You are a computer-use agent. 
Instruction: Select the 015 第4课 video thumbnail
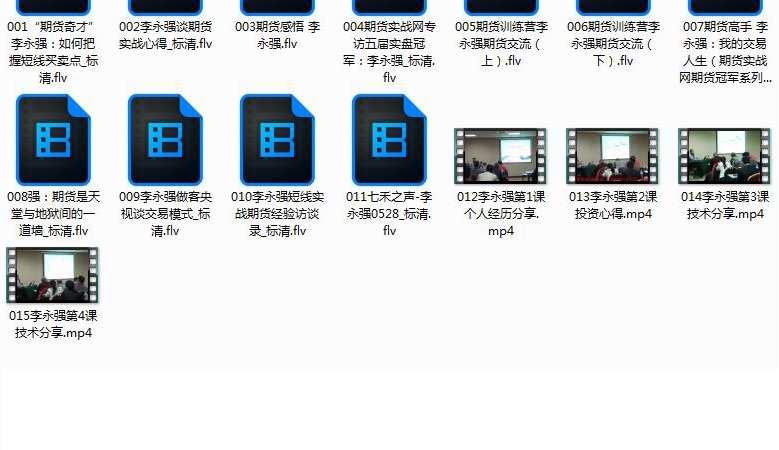click(x=53, y=275)
